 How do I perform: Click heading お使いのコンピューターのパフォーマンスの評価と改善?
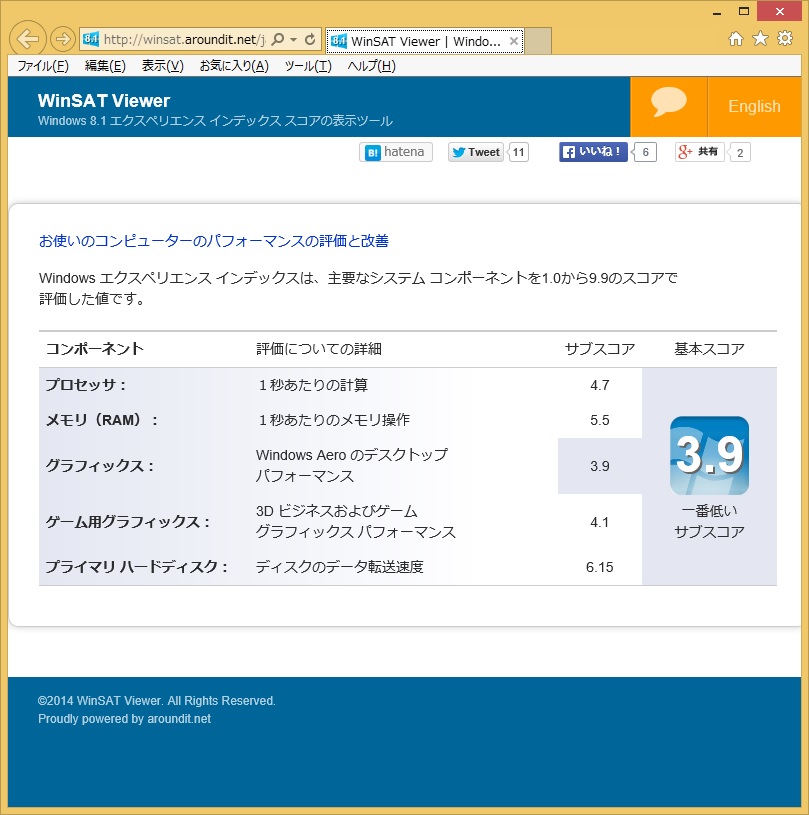[x=214, y=241]
